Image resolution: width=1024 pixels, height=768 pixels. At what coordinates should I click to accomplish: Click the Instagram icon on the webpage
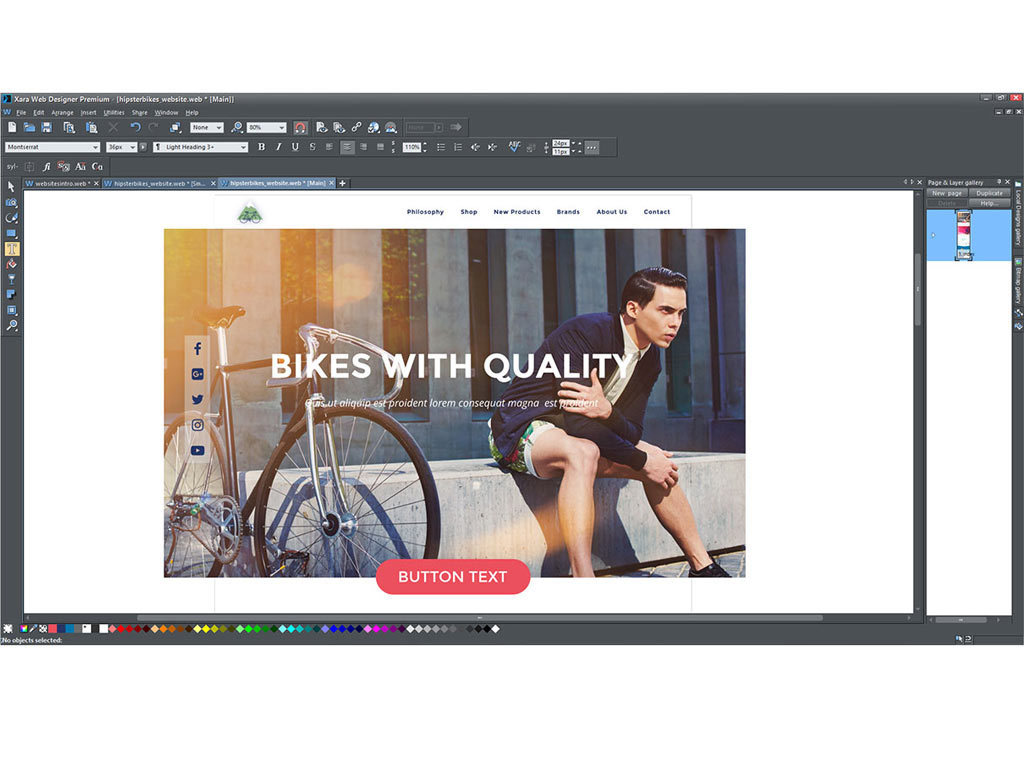click(197, 425)
